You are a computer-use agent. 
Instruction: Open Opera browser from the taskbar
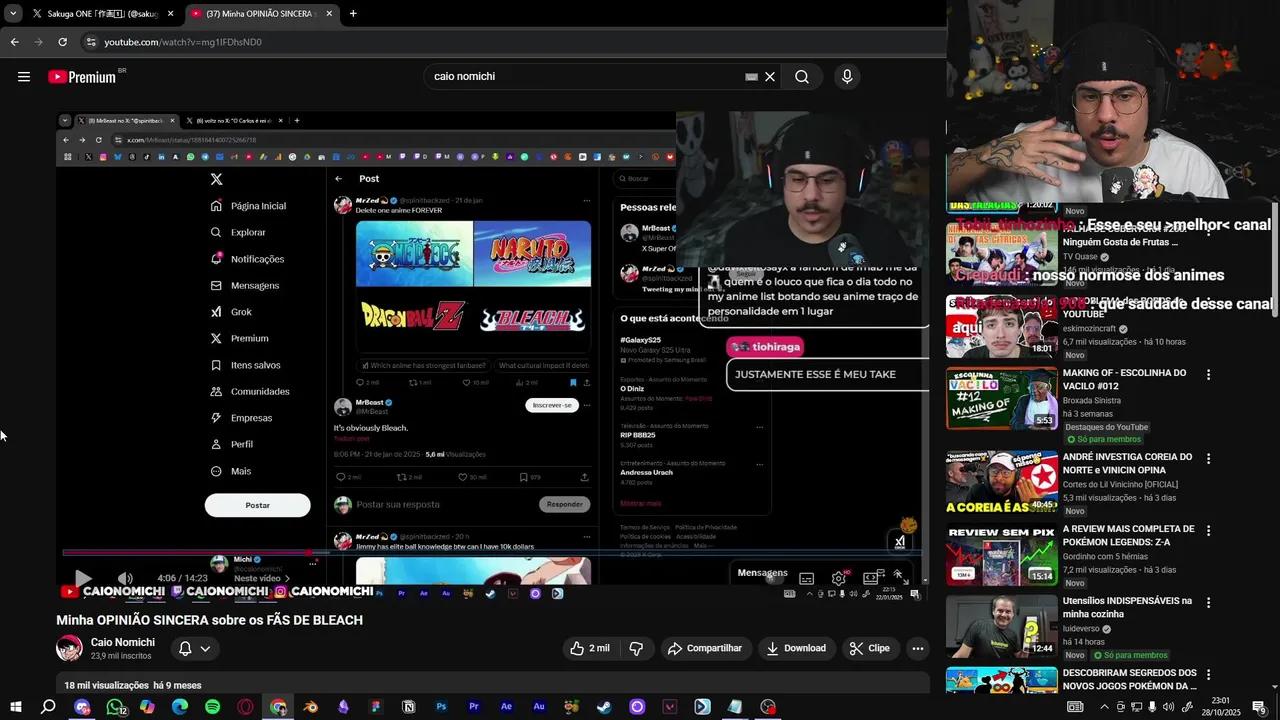coord(245,707)
